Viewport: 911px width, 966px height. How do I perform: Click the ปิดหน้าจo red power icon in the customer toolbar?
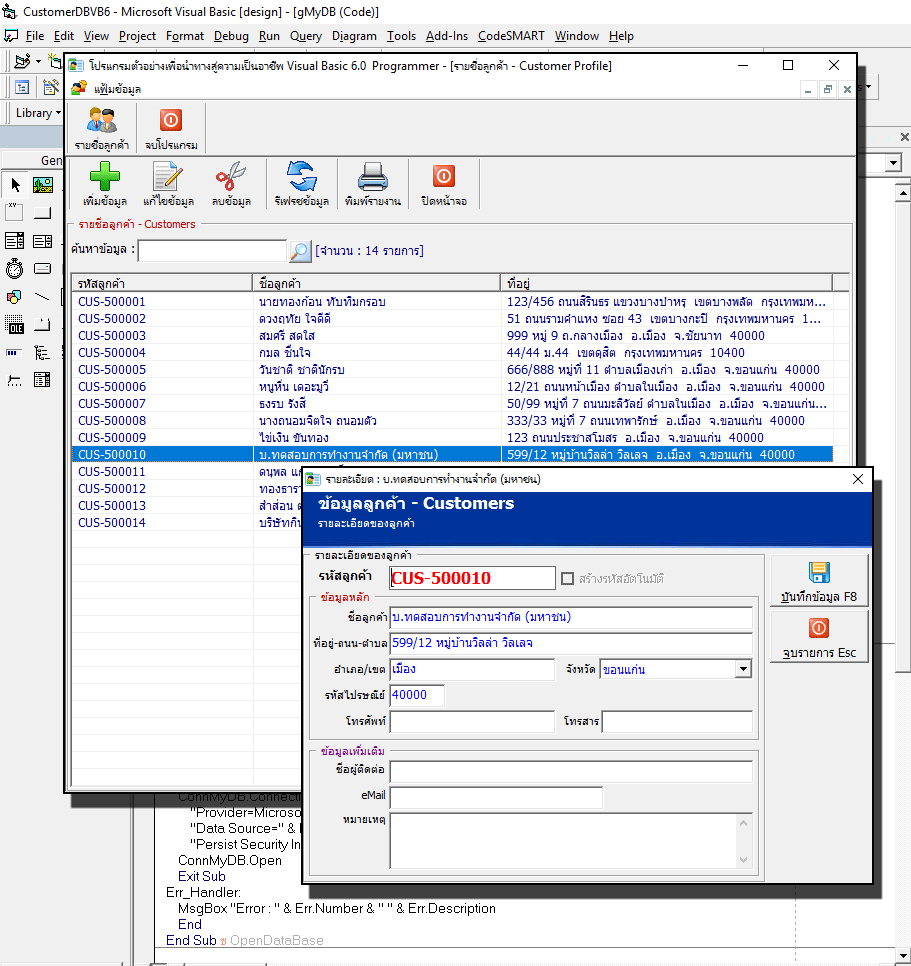[443, 176]
